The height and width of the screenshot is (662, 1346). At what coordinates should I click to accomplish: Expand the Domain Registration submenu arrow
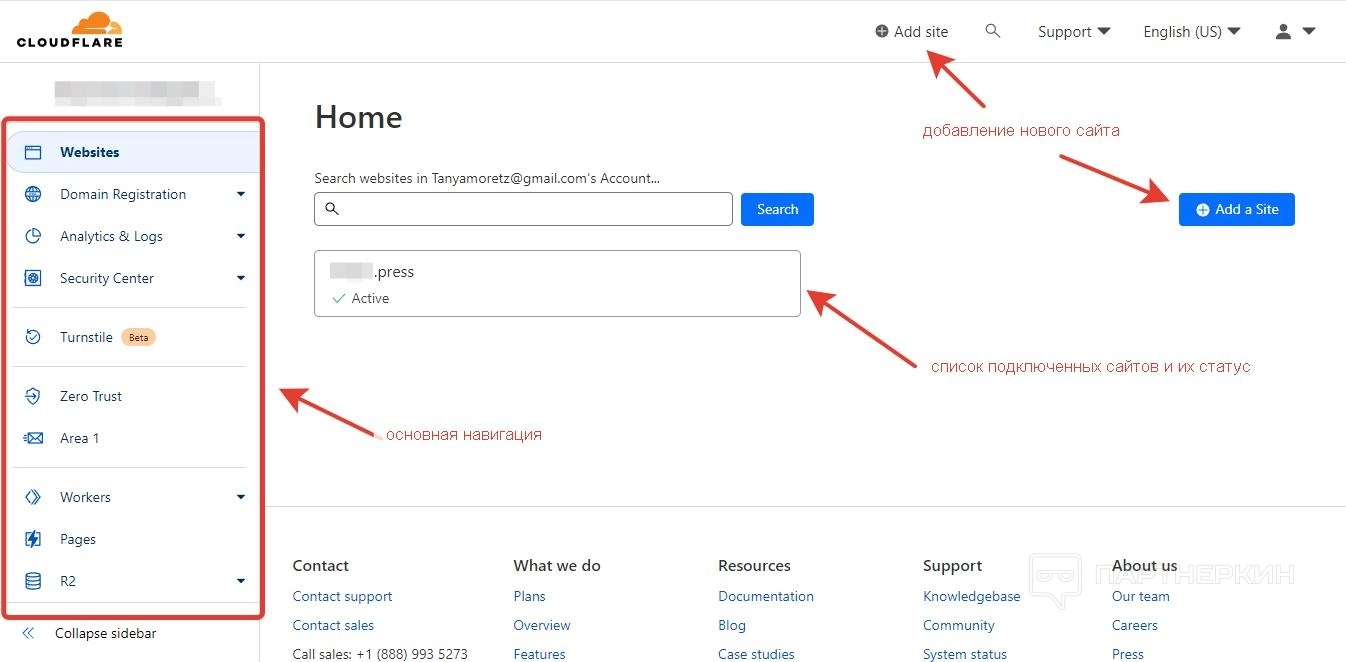pyautogui.click(x=241, y=194)
